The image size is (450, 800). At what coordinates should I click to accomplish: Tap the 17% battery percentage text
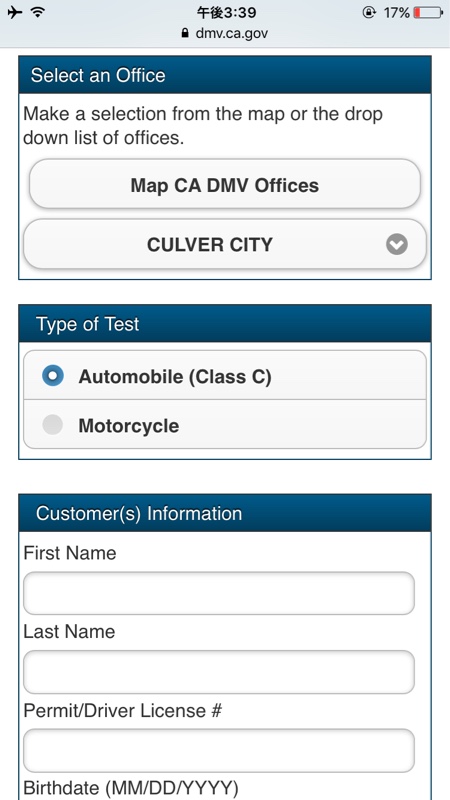(396, 13)
